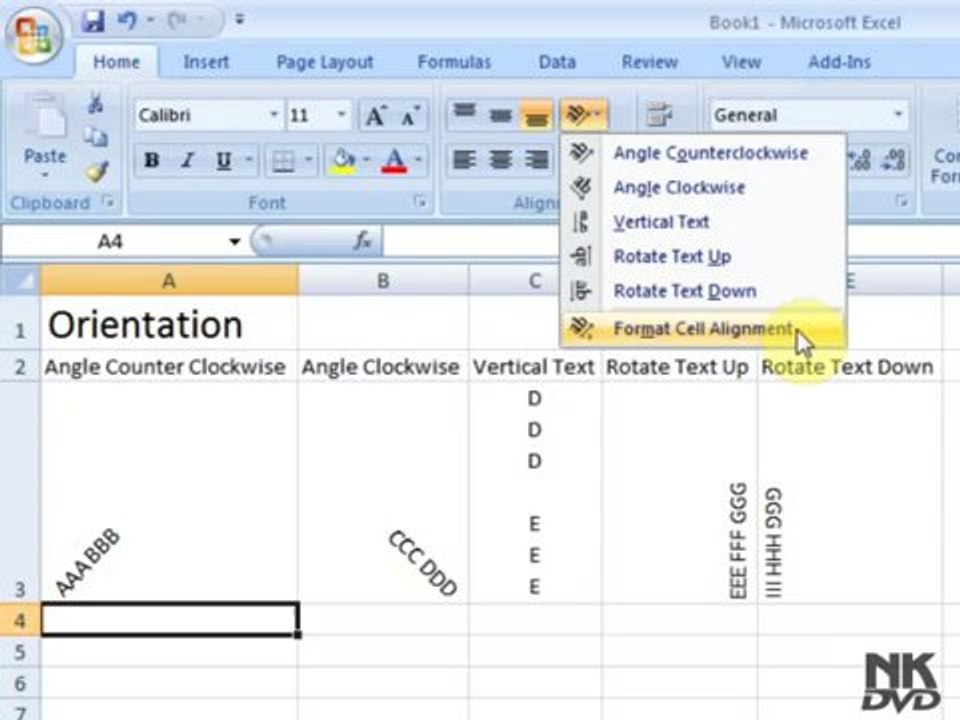The width and height of the screenshot is (960, 720).
Task: Open the Fill Color dropdown arrow
Action: 366,160
